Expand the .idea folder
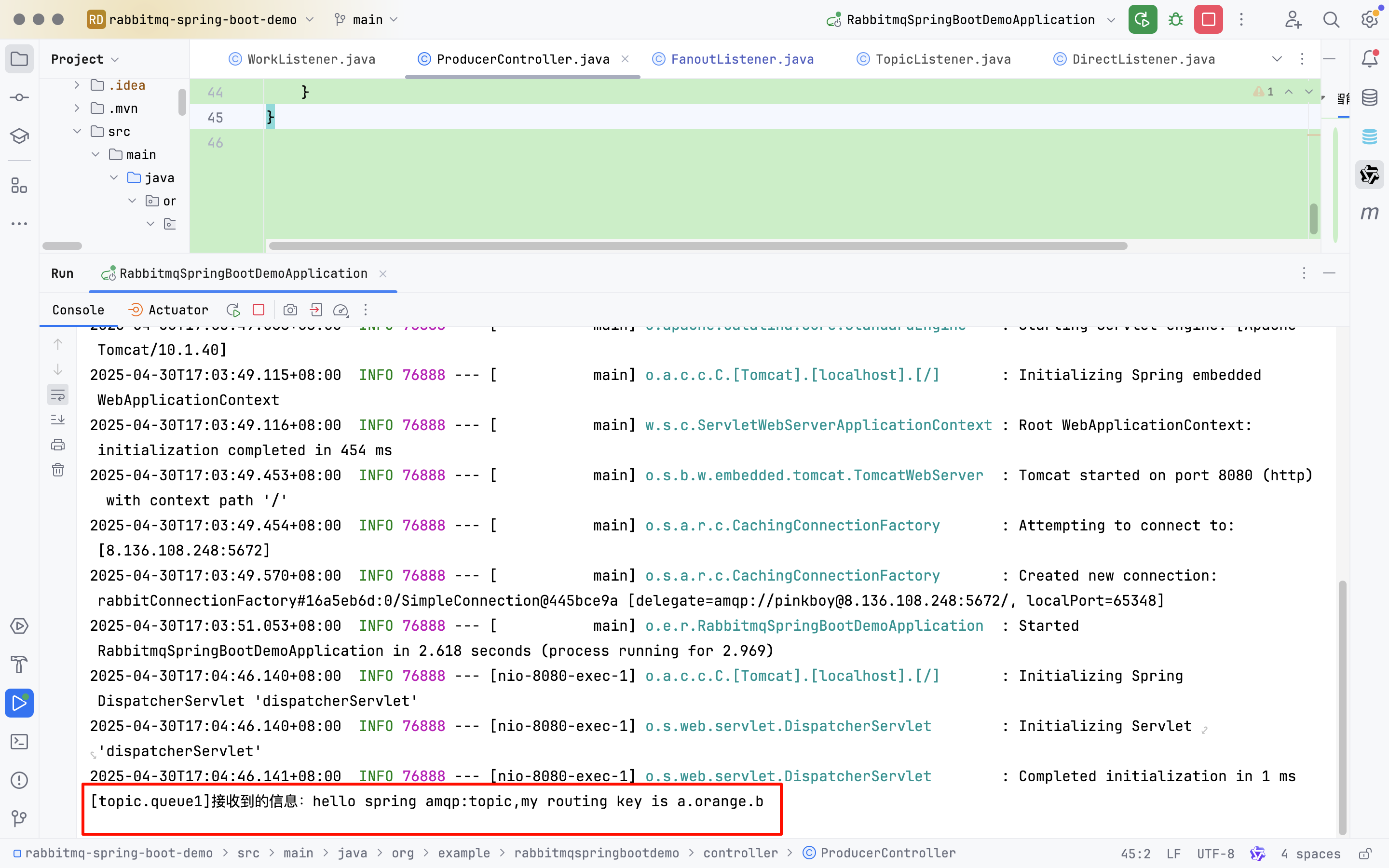This screenshot has height=868, width=1389. [x=77, y=85]
